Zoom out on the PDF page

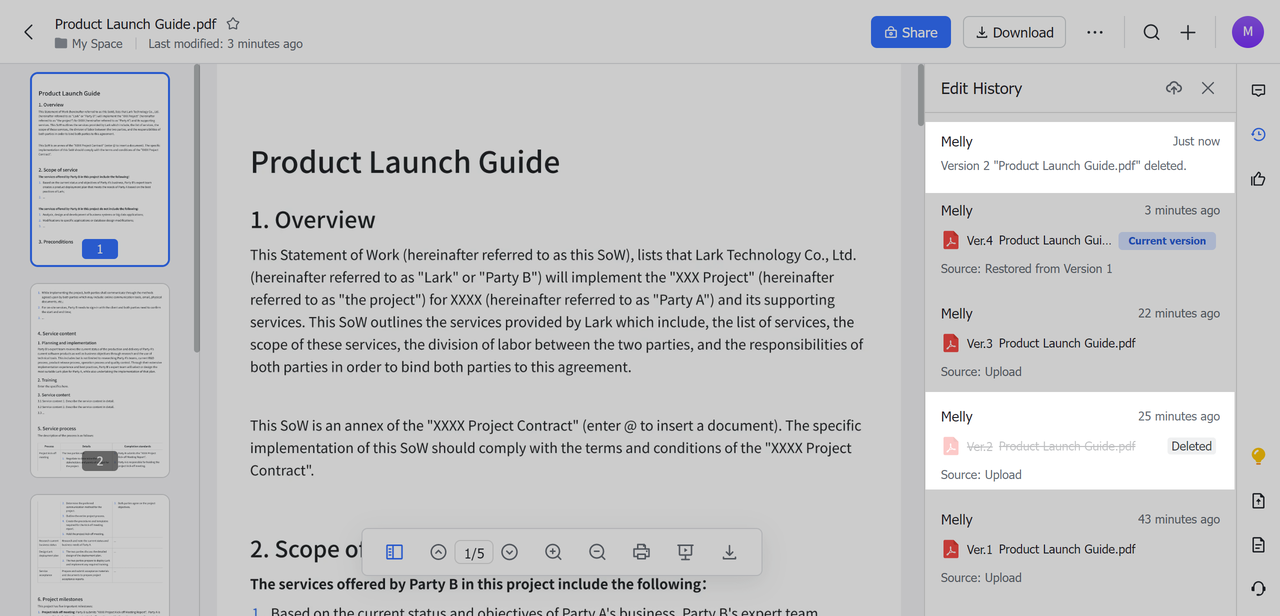(x=597, y=552)
